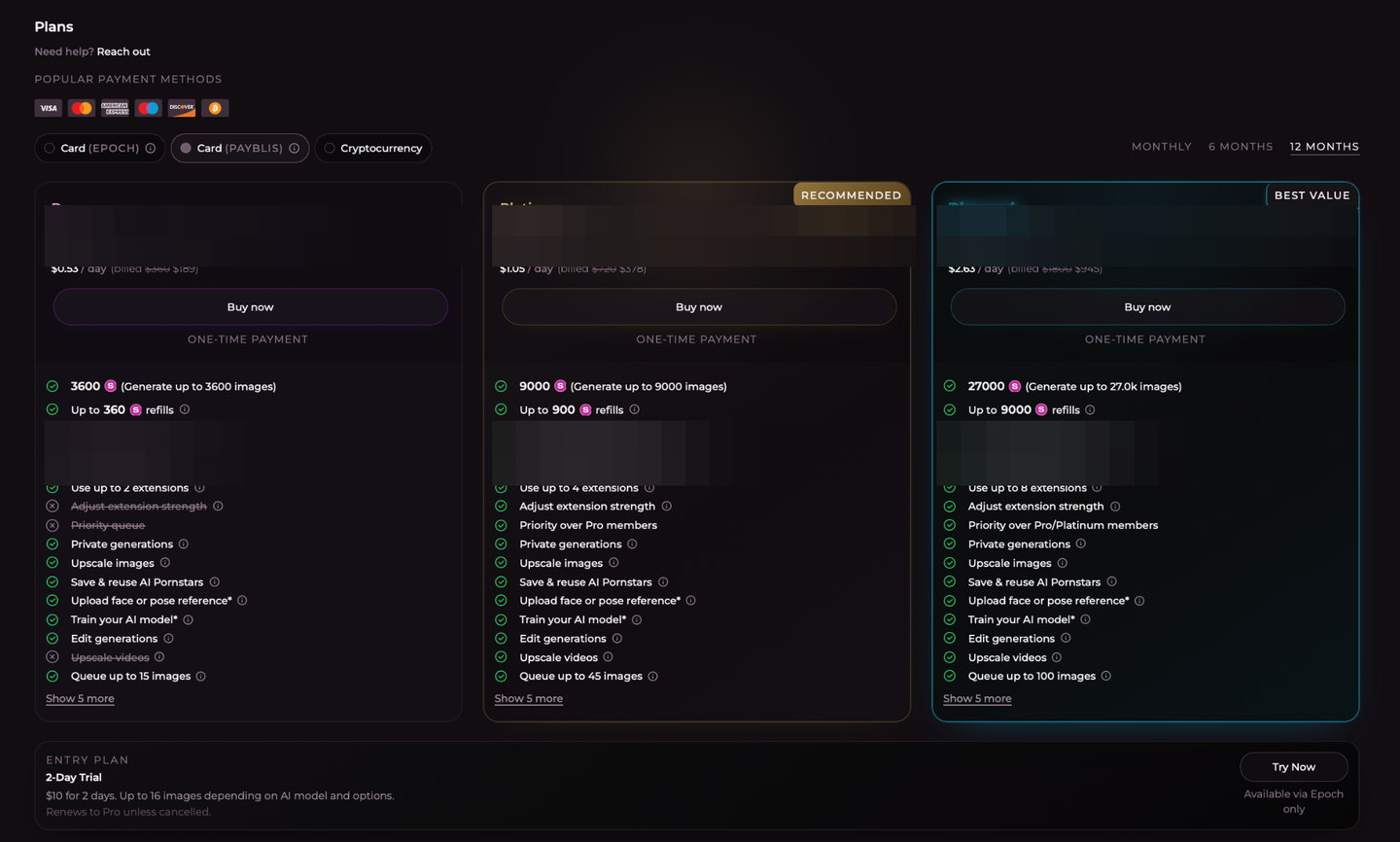The image size is (1400, 842).
Task: Select the Card (EPOCH) payment option
Action: tap(99, 148)
